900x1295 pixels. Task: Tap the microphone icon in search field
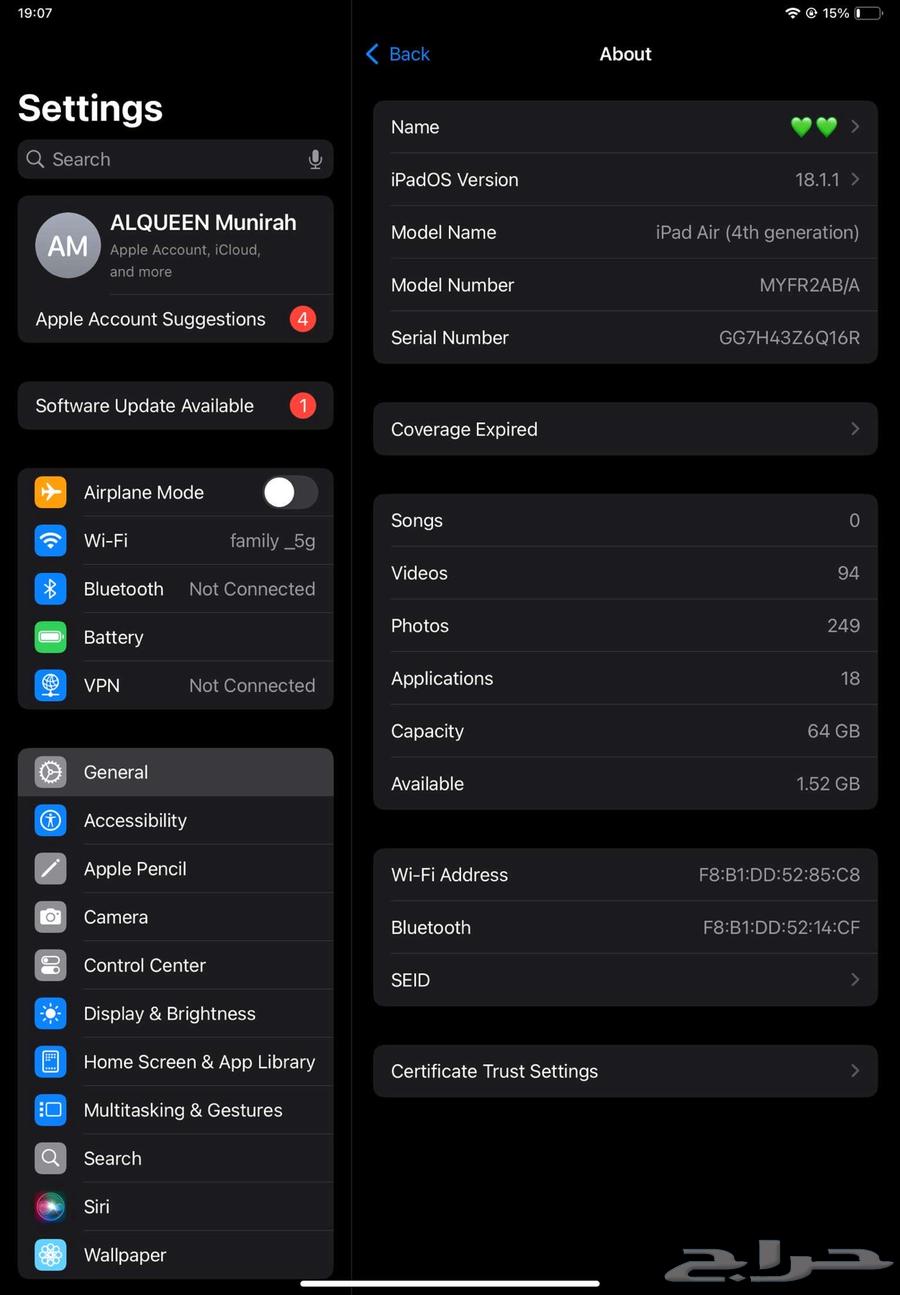[x=315, y=159]
